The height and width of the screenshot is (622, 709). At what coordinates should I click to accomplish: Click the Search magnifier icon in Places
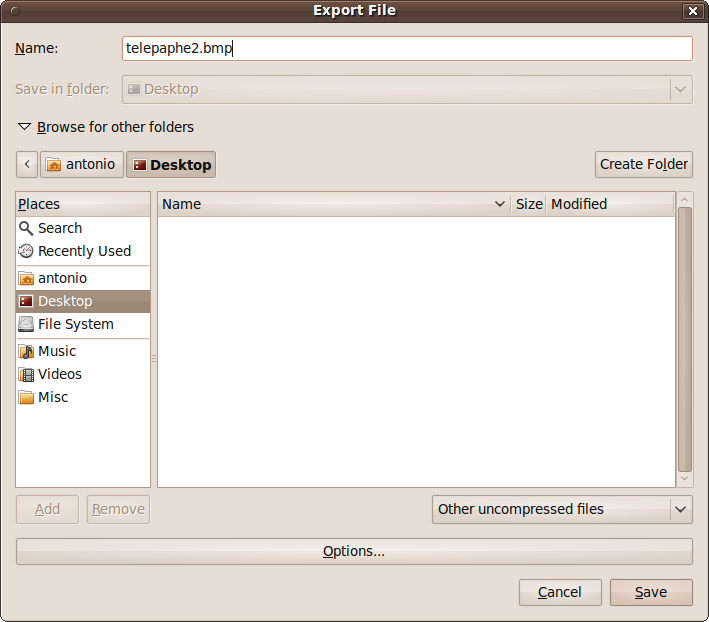[x=26, y=228]
